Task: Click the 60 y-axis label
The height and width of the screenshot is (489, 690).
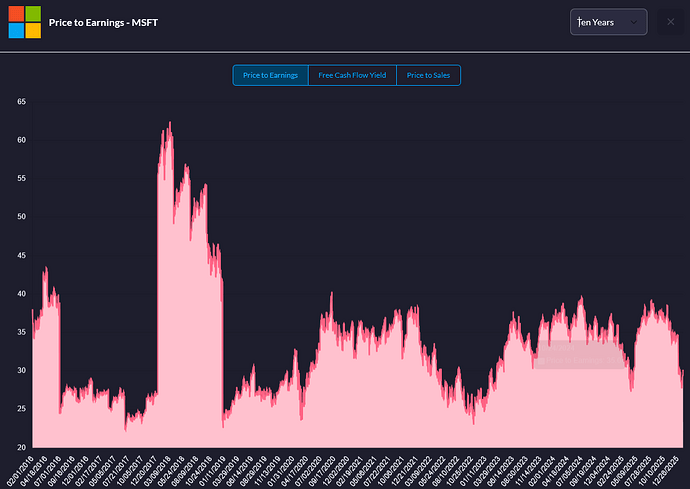Action: (22, 140)
